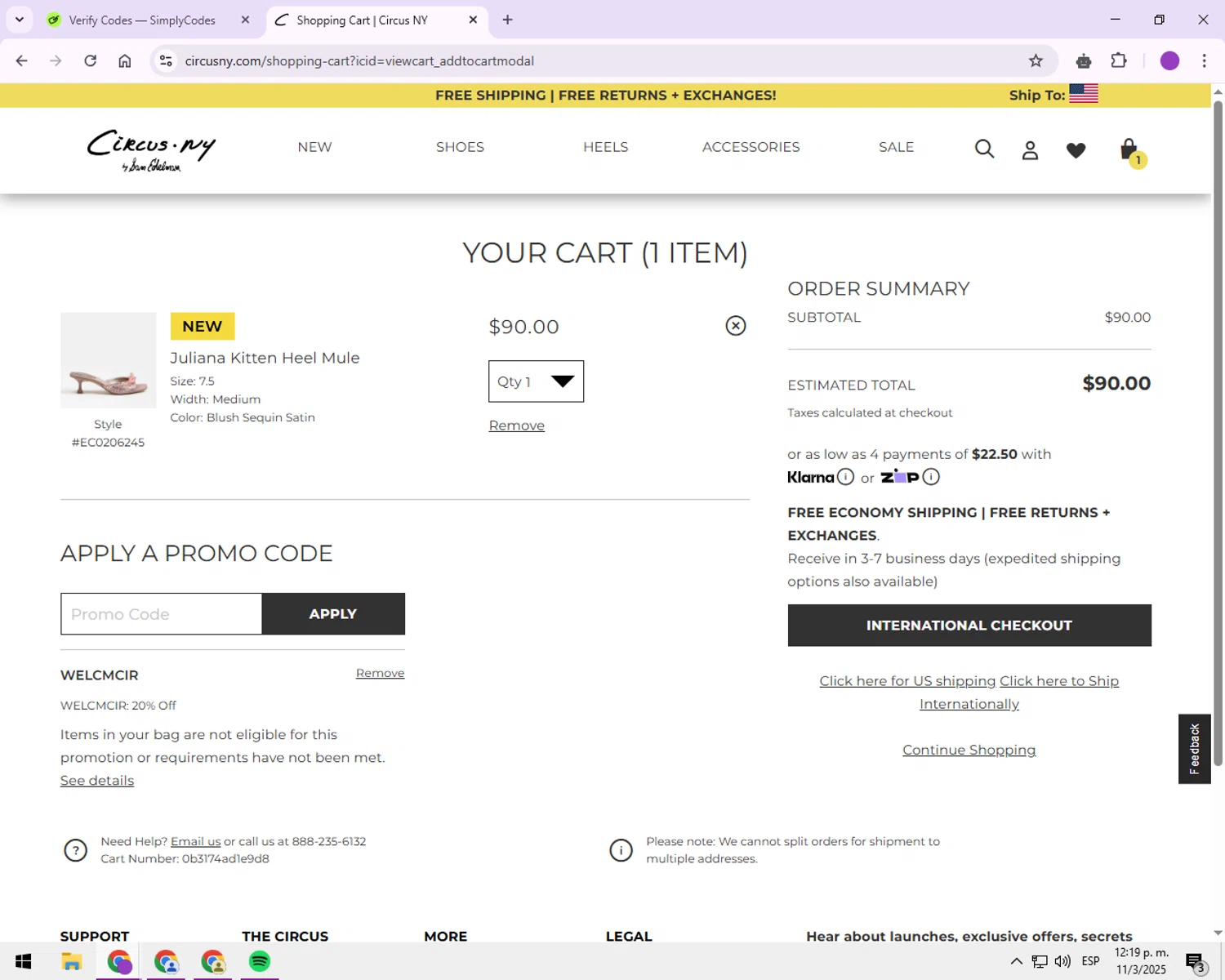
Task: Open the Juliana mule product thumbnail
Action: click(x=108, y=360)
